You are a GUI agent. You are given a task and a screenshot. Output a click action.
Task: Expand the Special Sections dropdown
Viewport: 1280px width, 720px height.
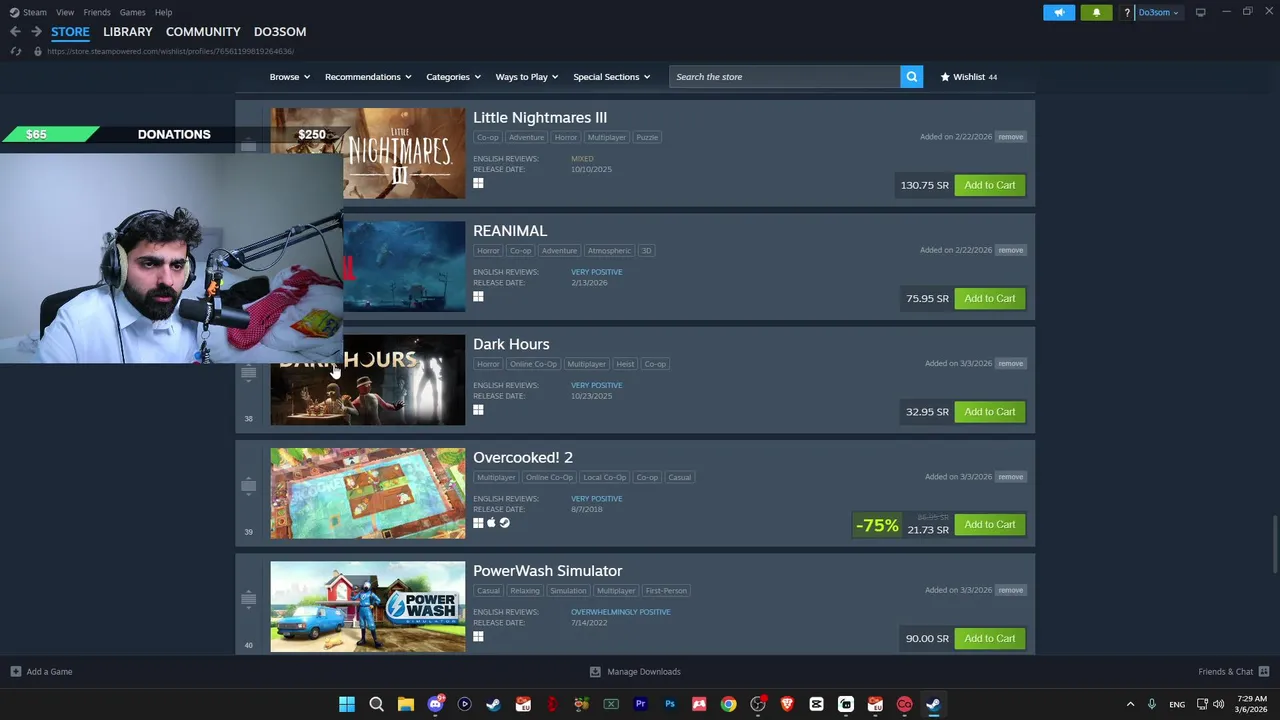[611, 77]
